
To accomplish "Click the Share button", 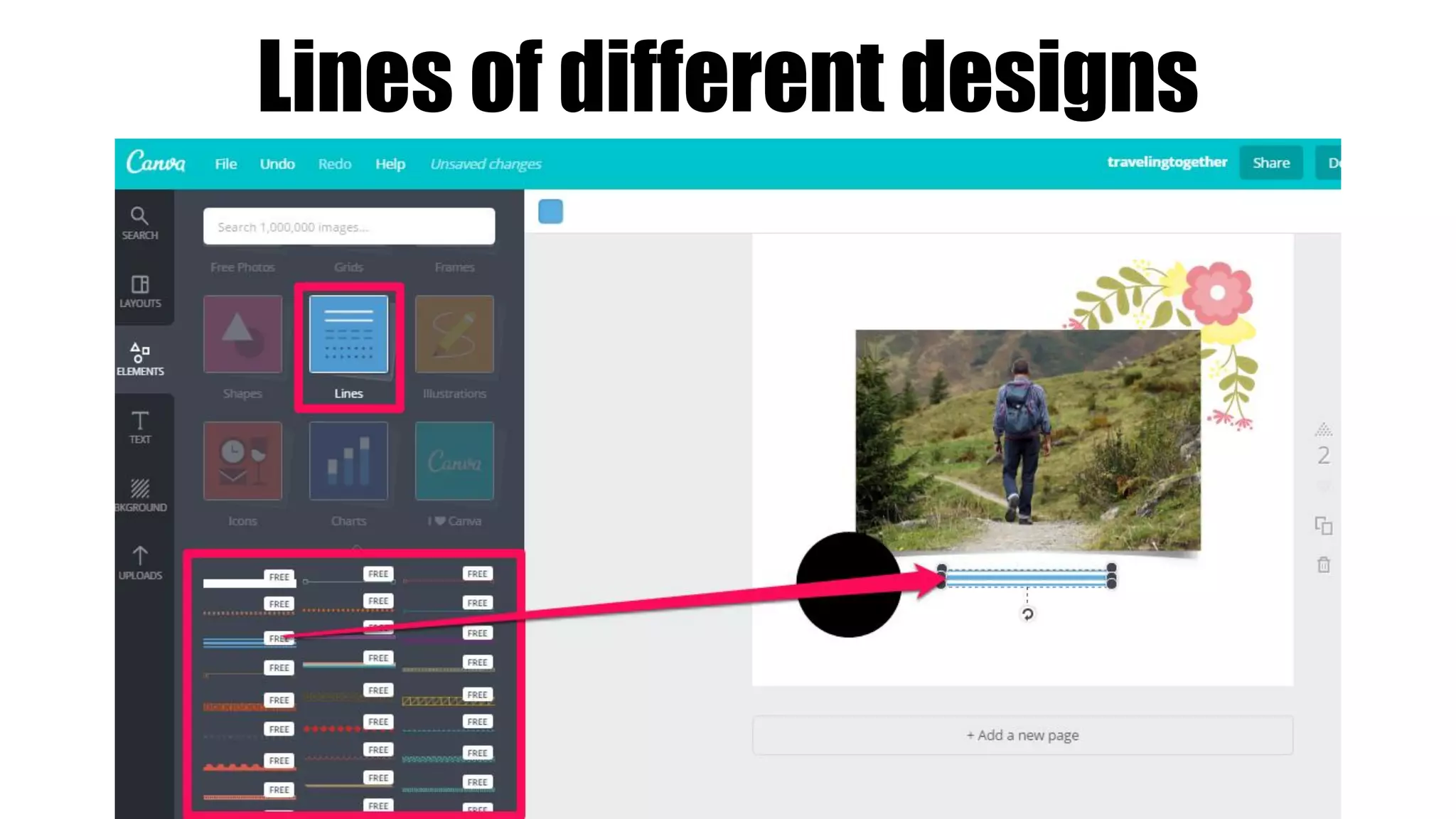I will (x=1270, y=163).
